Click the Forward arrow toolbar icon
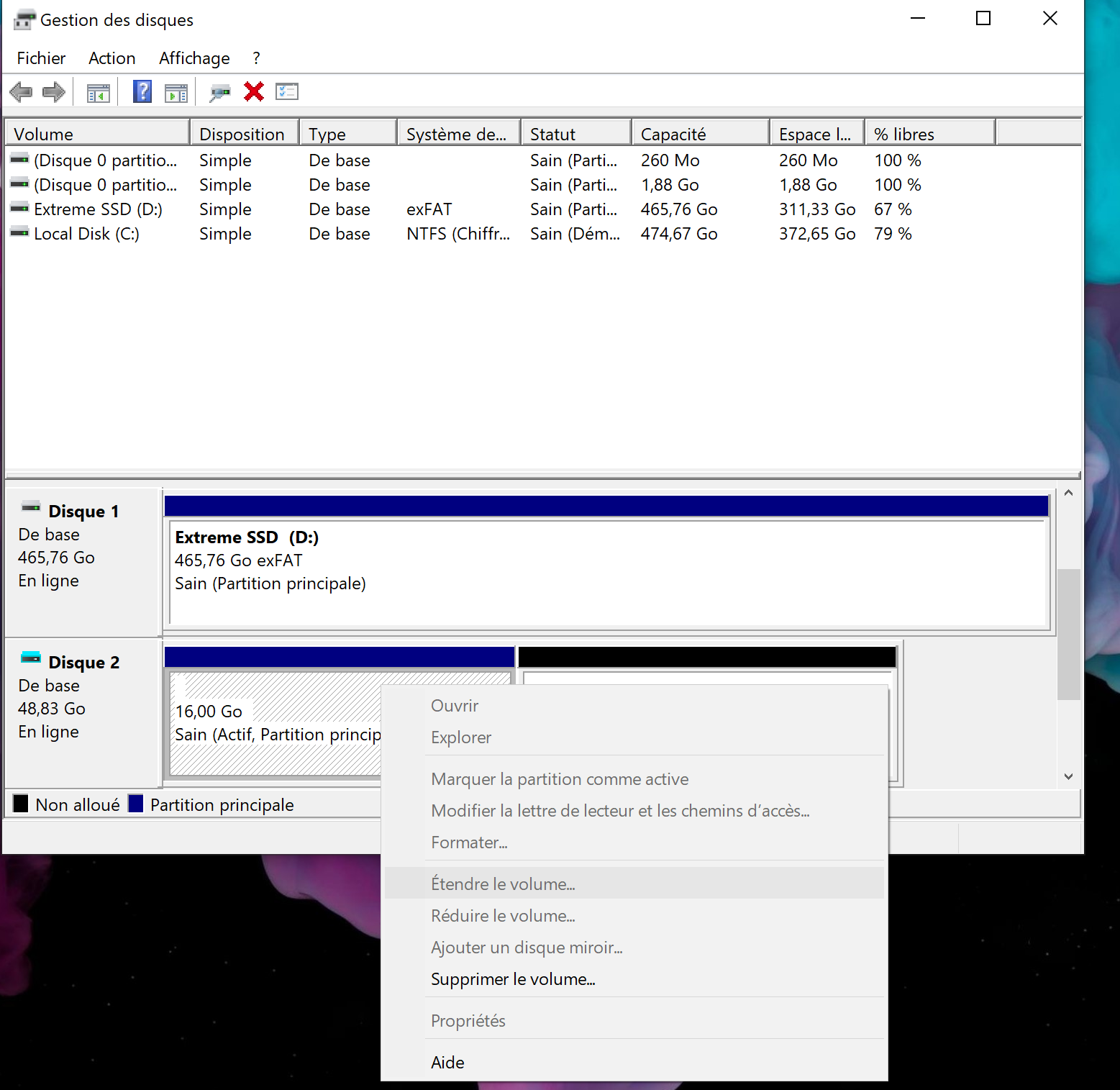Screen dimensions: 1120x1090 pyautogui.click(x=54, y=92)
